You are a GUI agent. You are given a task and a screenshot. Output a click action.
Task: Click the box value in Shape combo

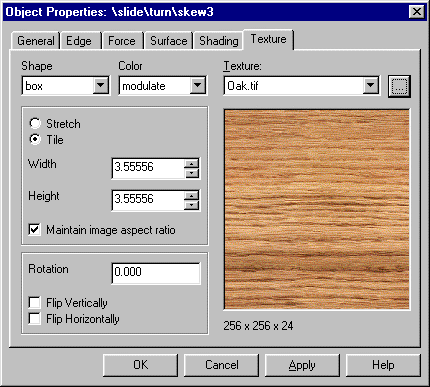[x=34, y=86]
